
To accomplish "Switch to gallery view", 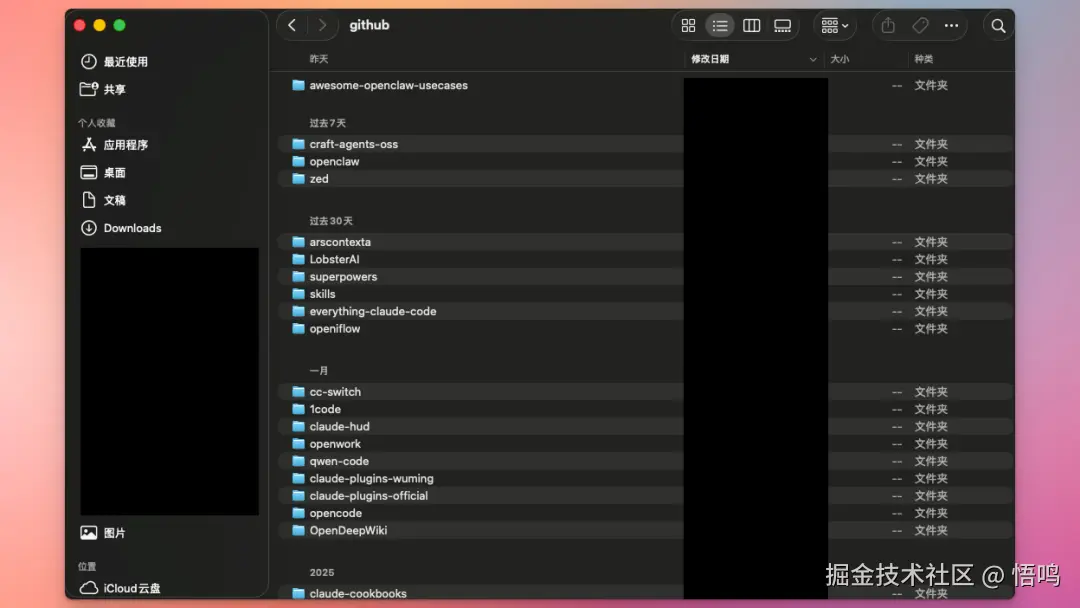I will tap(782, 26).
